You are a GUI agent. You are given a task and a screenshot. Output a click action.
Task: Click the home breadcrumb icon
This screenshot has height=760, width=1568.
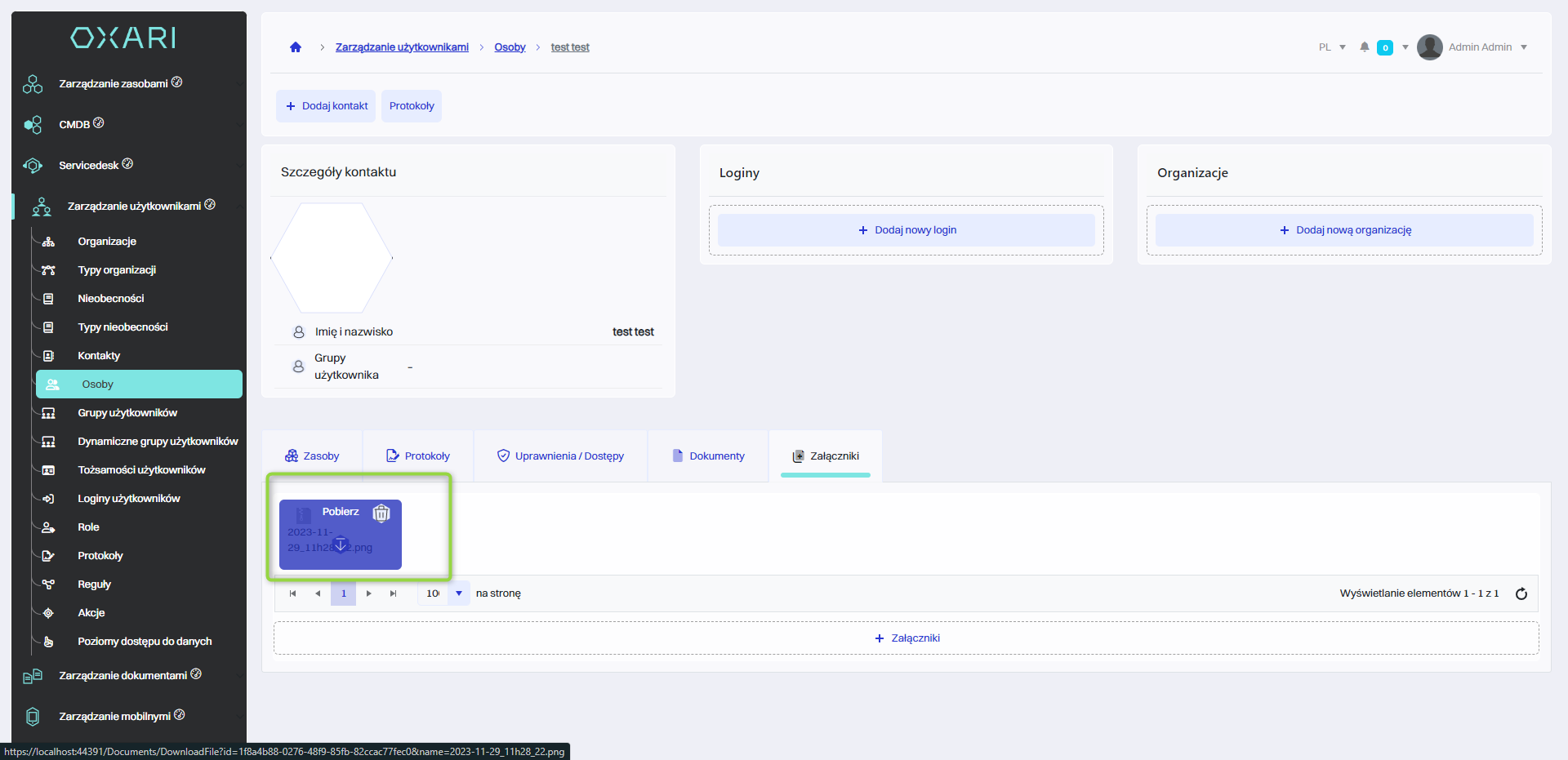click(x=296, y=47)
